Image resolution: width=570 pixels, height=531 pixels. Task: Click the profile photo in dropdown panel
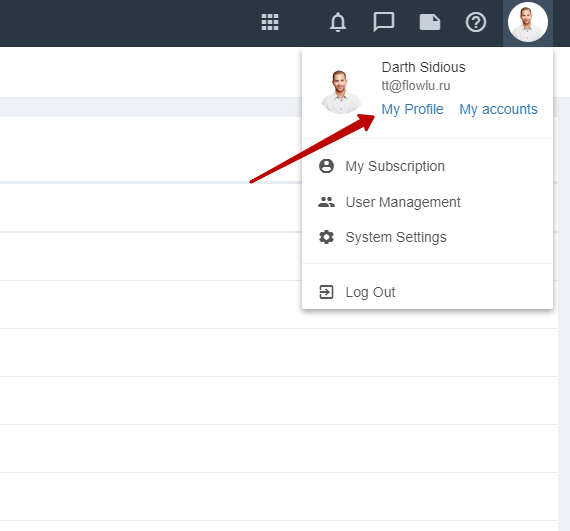point(341,92)
